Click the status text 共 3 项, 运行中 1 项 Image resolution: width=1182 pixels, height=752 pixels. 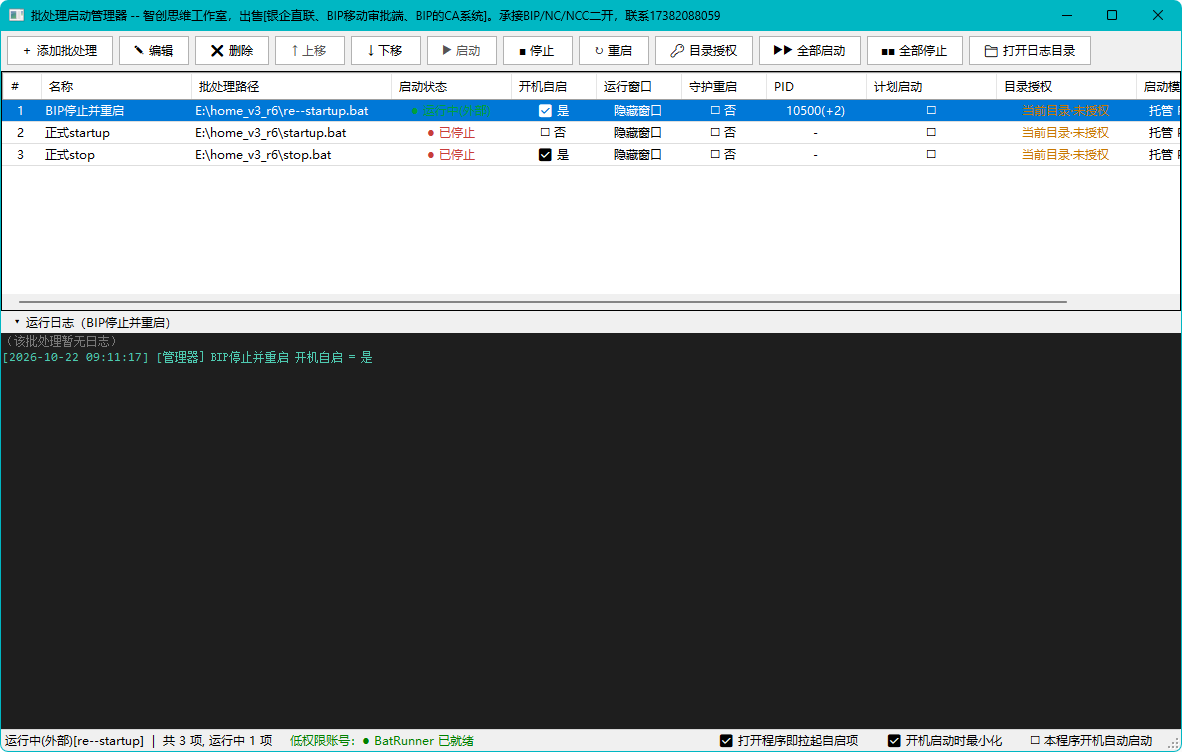(x=217, y=741)
